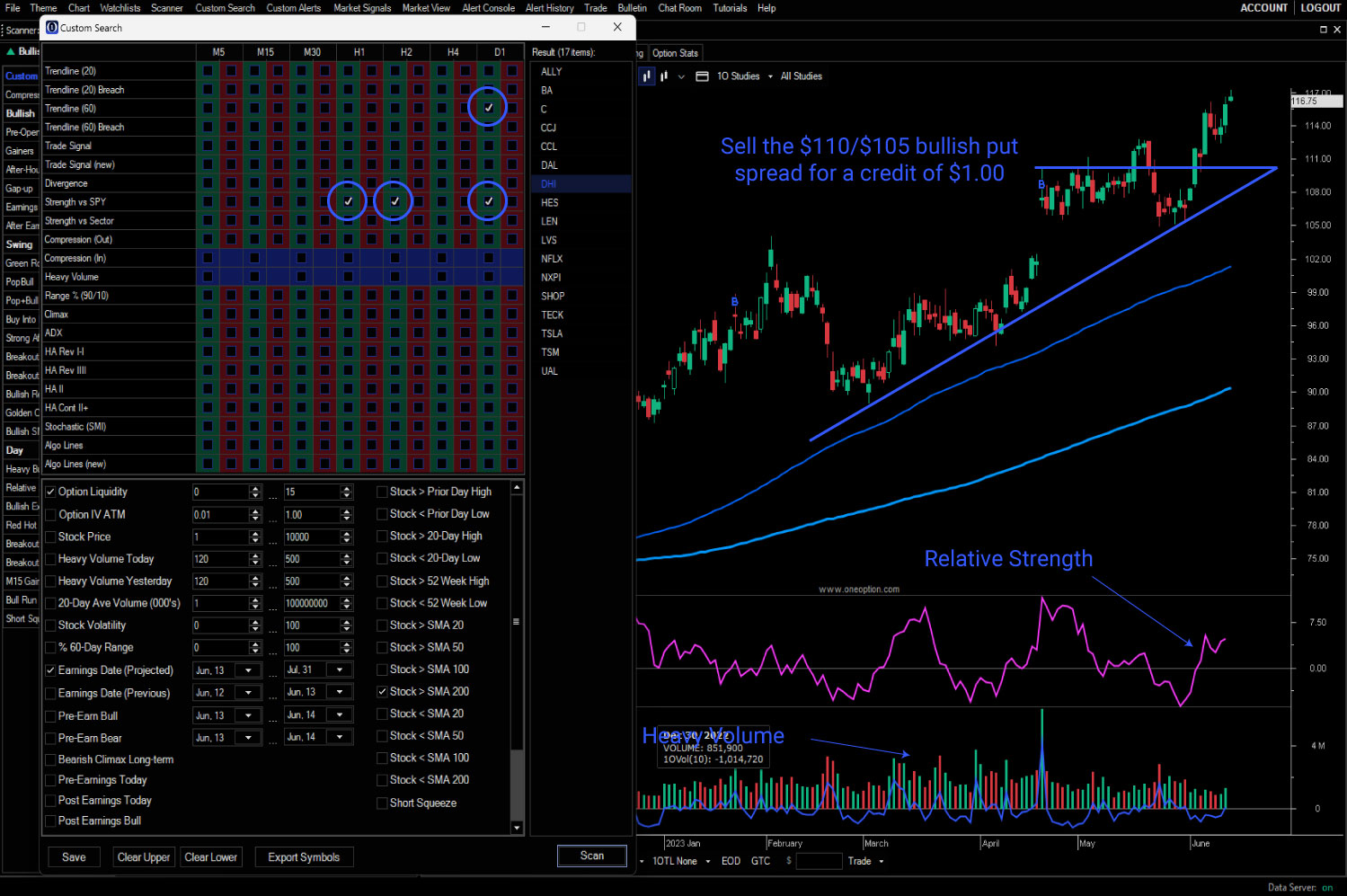
Task: Click the chart layout window icon
Action: coord(702,76)
